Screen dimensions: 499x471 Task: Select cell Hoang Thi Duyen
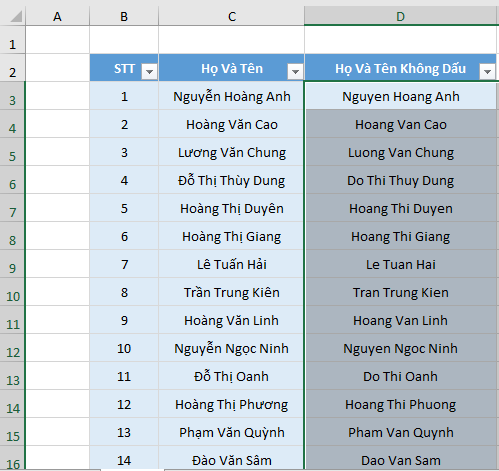401,208
